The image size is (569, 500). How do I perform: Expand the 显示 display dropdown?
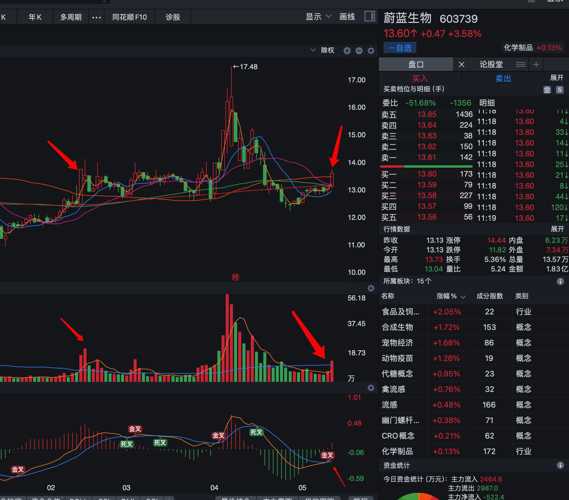pos(318,16)
